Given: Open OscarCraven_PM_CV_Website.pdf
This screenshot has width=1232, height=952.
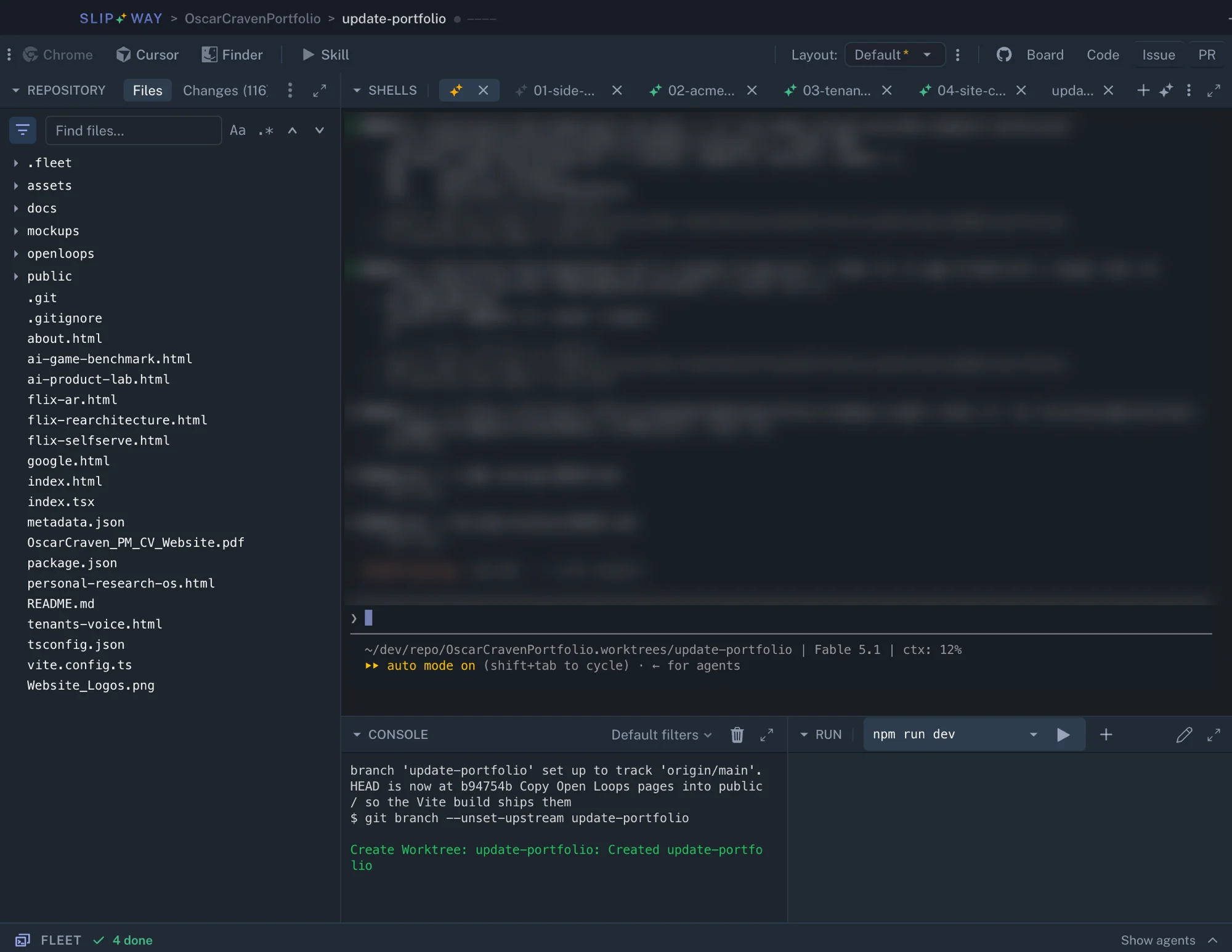Looking at the screenshot, I should pyautogui.click(x=136, y=543).
